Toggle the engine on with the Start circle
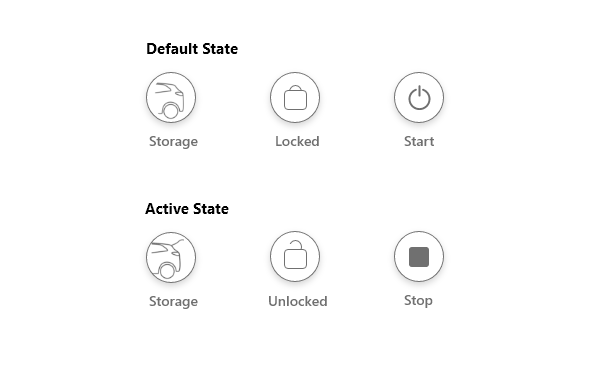595x370 pixels. tap(419, 98)
